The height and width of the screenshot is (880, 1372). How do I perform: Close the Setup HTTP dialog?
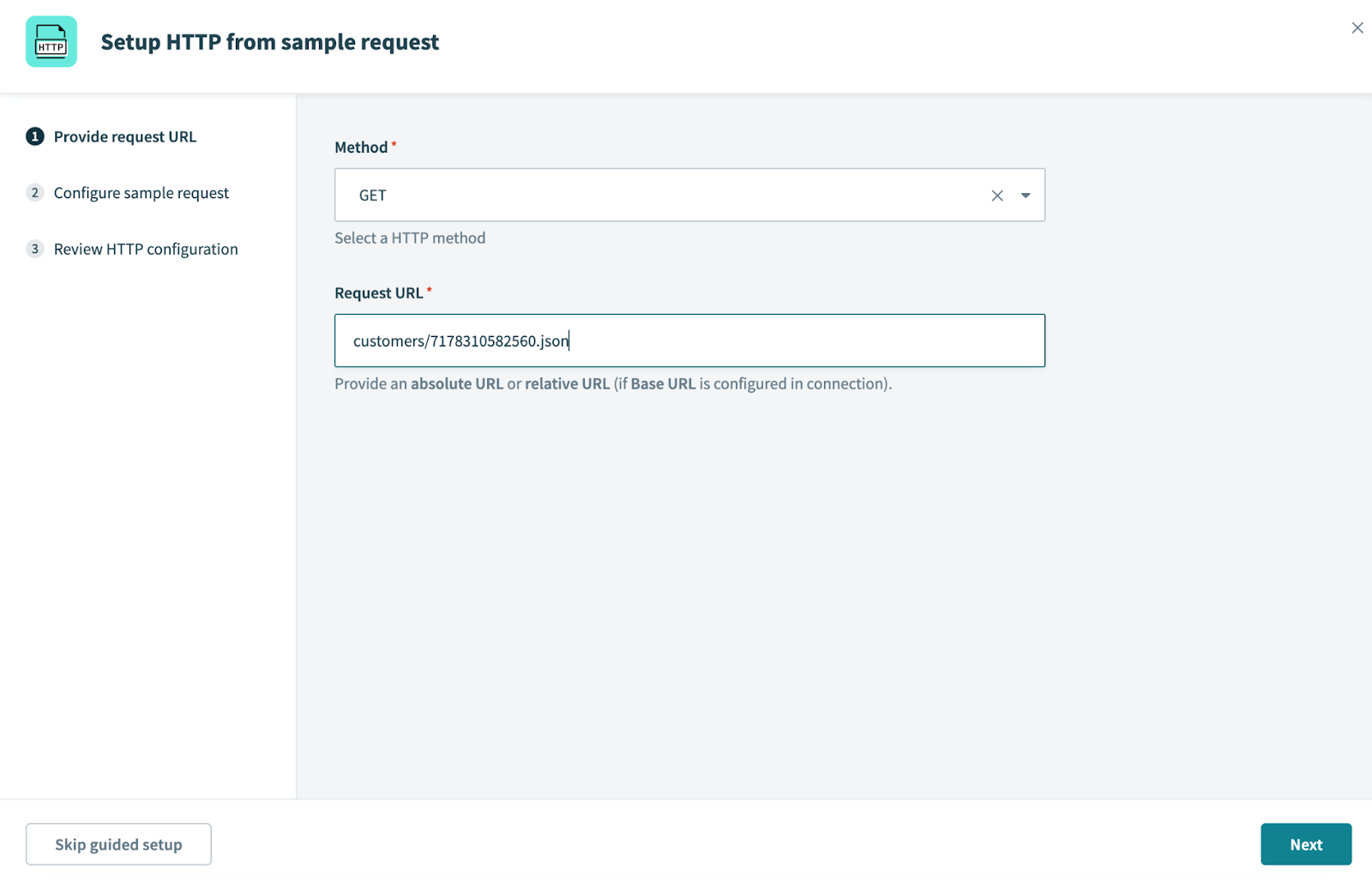point(1357,28)
